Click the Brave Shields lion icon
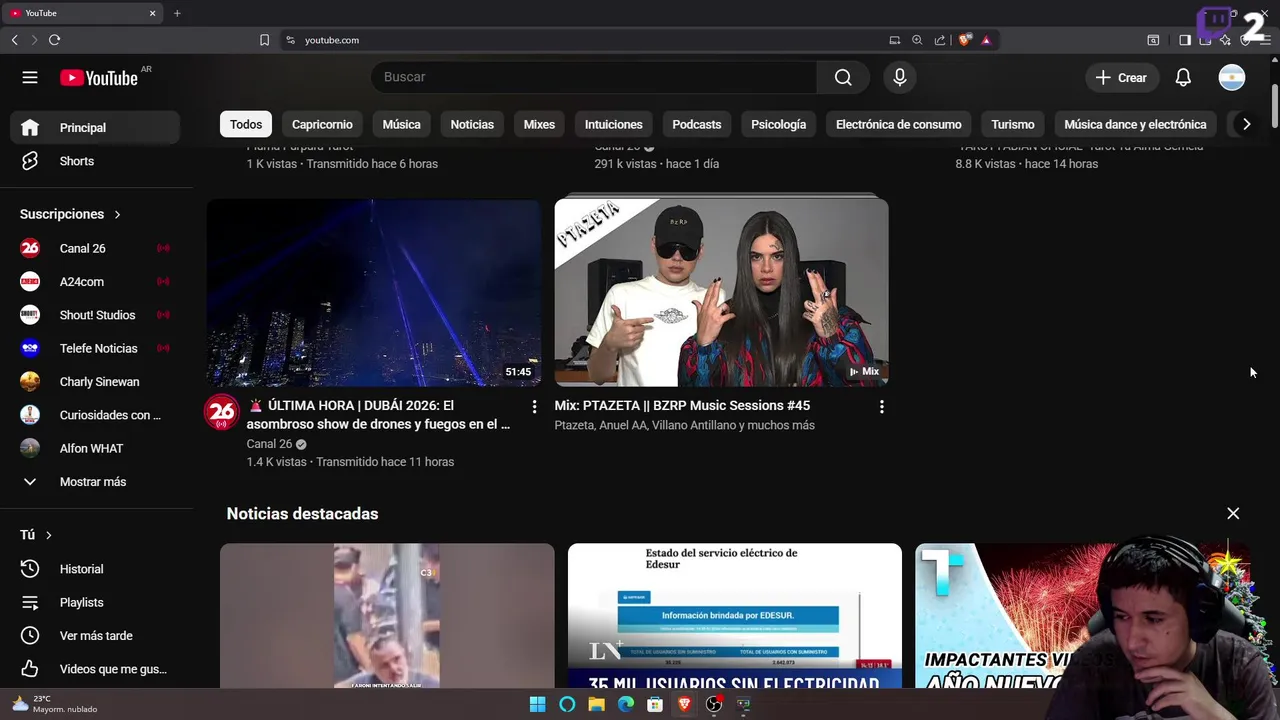1280x720 pixels. tap(964, 40)
